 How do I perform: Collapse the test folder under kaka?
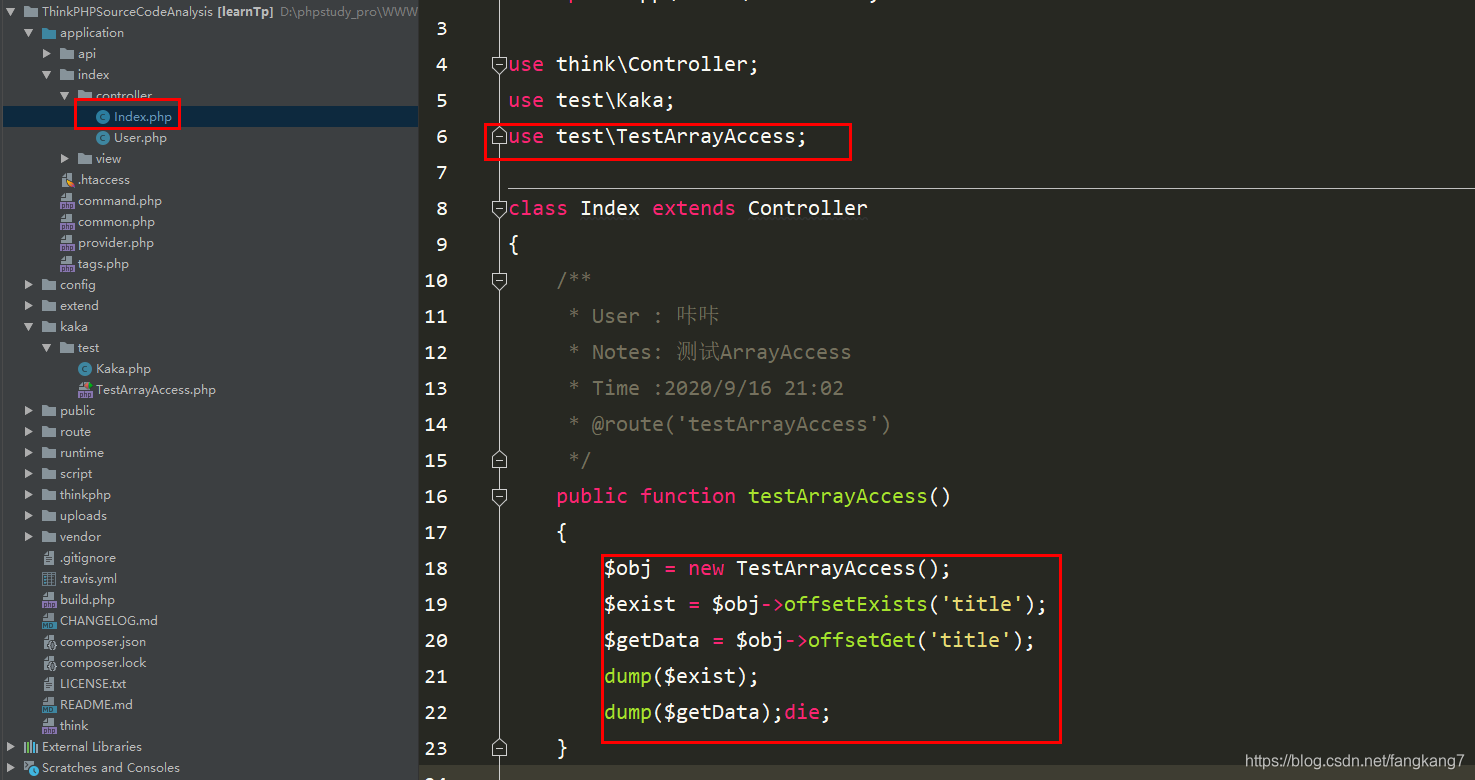click(47, 348)
